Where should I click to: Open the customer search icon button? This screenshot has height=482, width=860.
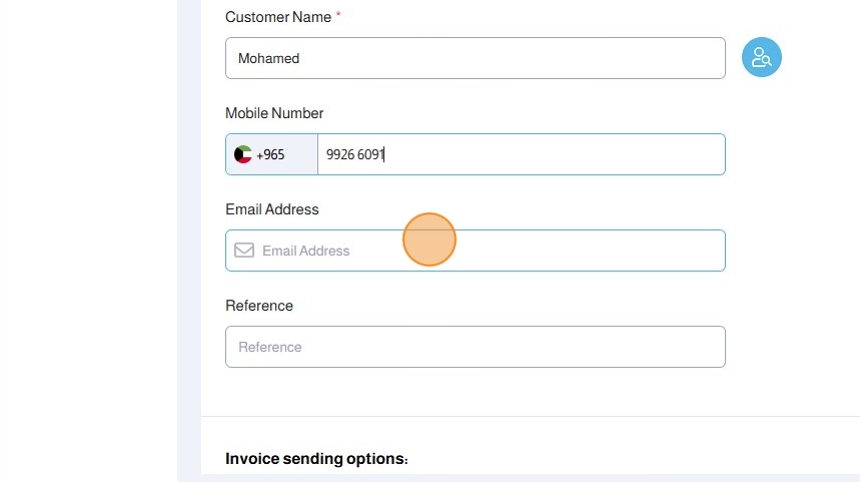coord(761,58)
